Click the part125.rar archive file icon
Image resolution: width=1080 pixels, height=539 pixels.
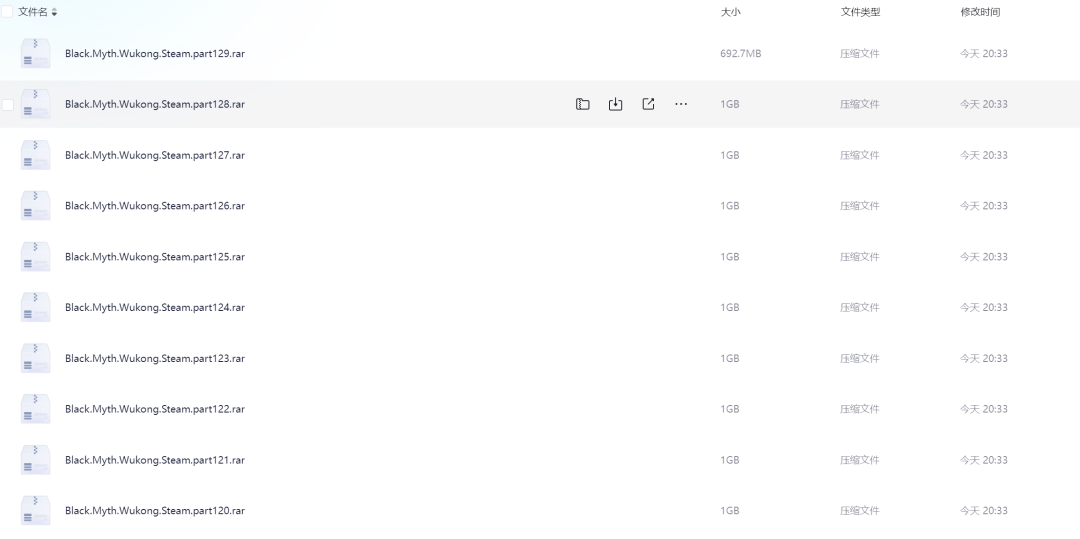click(35, 257)
